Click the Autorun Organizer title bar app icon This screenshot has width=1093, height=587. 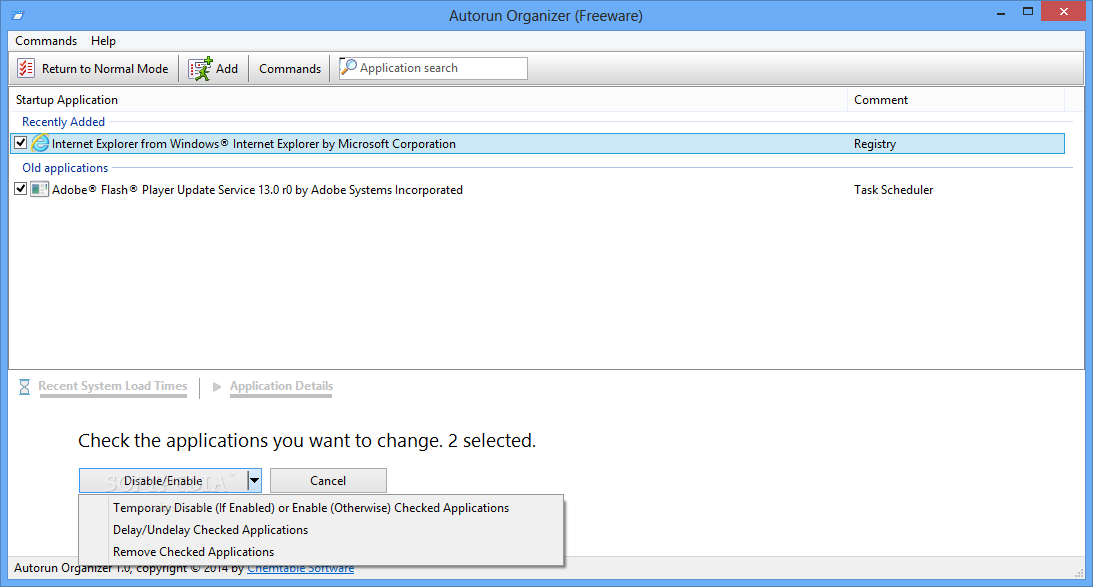17,15
